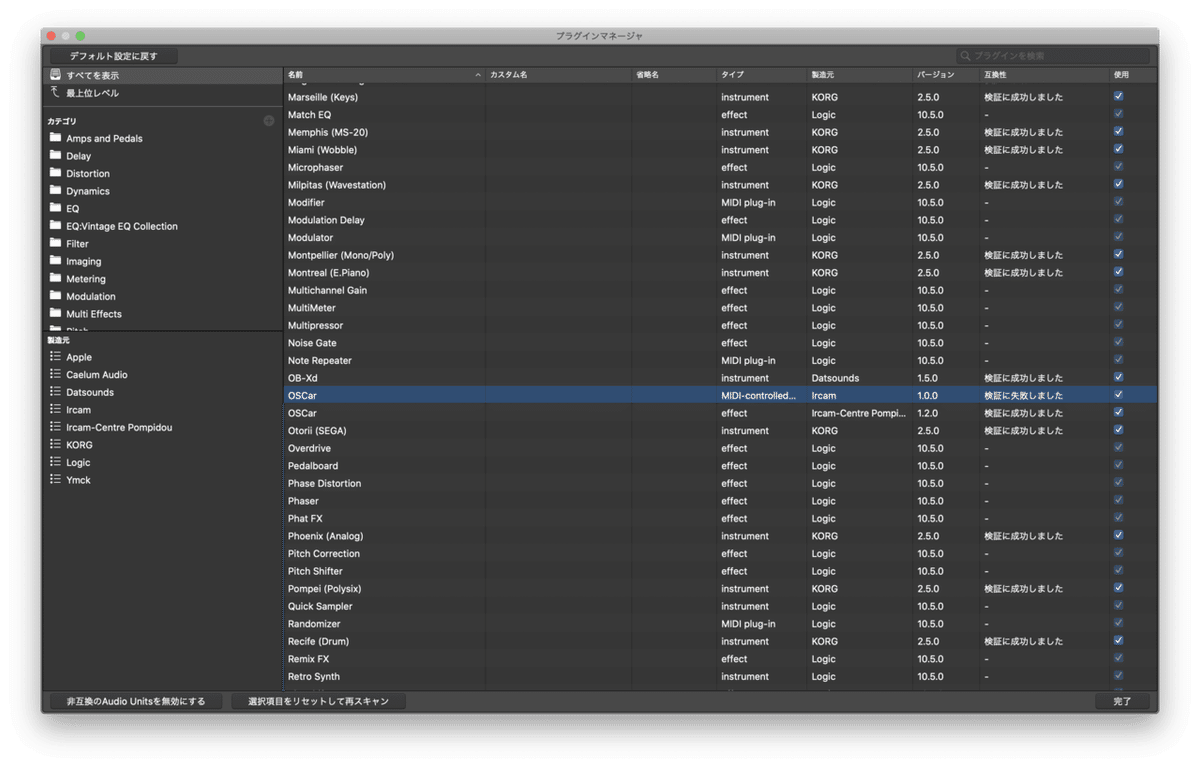Click the add category plus icon
The height and width of the screenshot is (768, 1200).
[269, 121]
